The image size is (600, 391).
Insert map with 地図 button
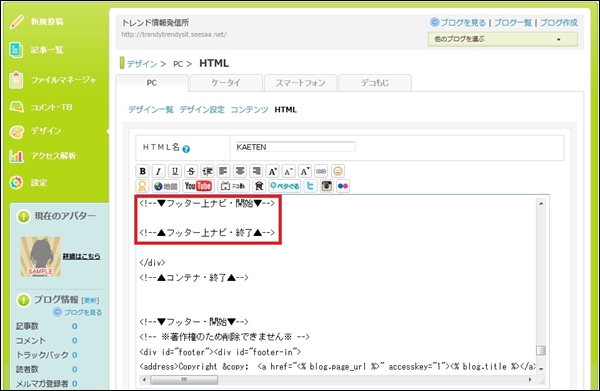pos(166,186)
